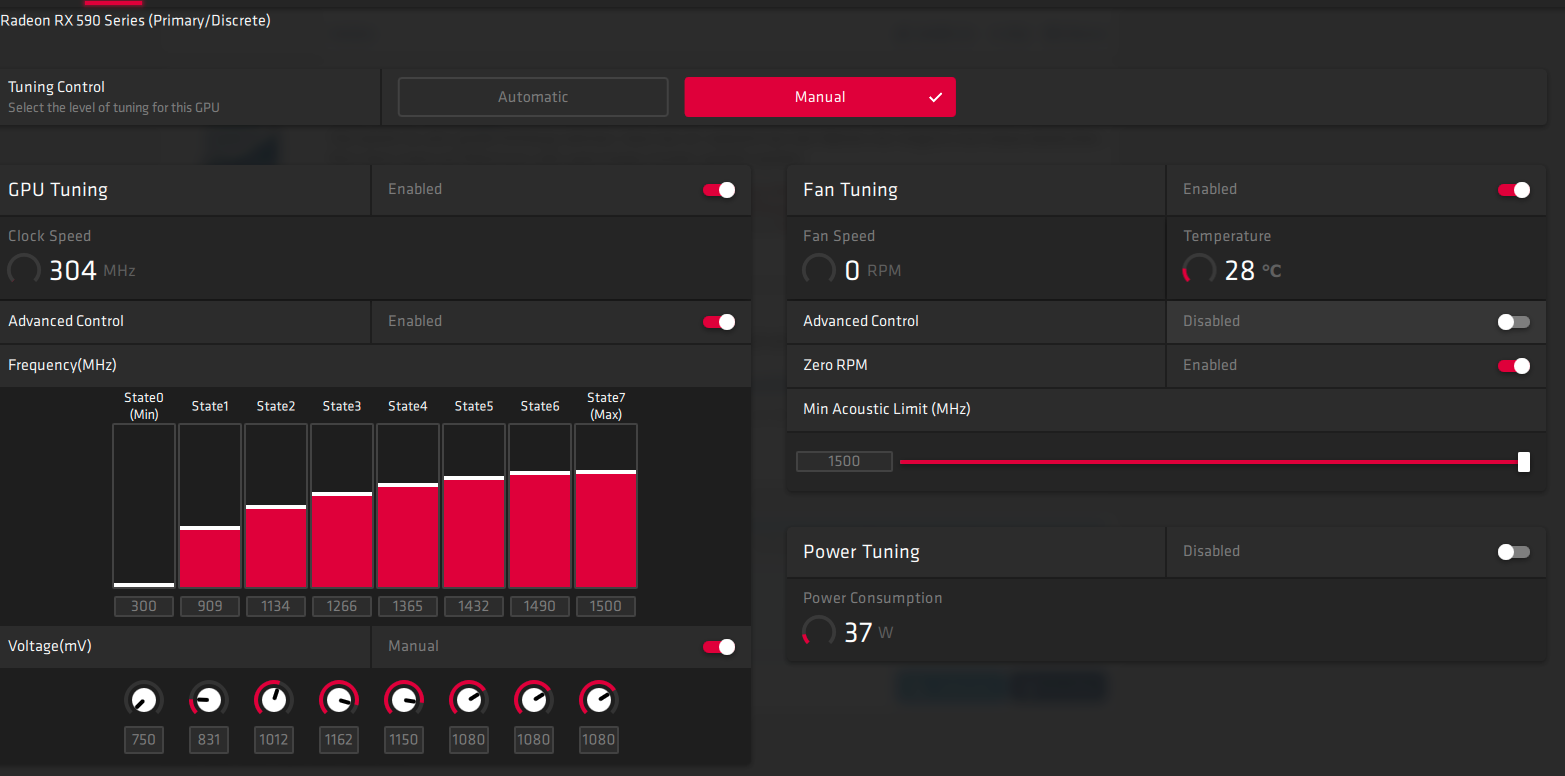
Task: Click voltage field showing 1162
Action: (339, 740)
